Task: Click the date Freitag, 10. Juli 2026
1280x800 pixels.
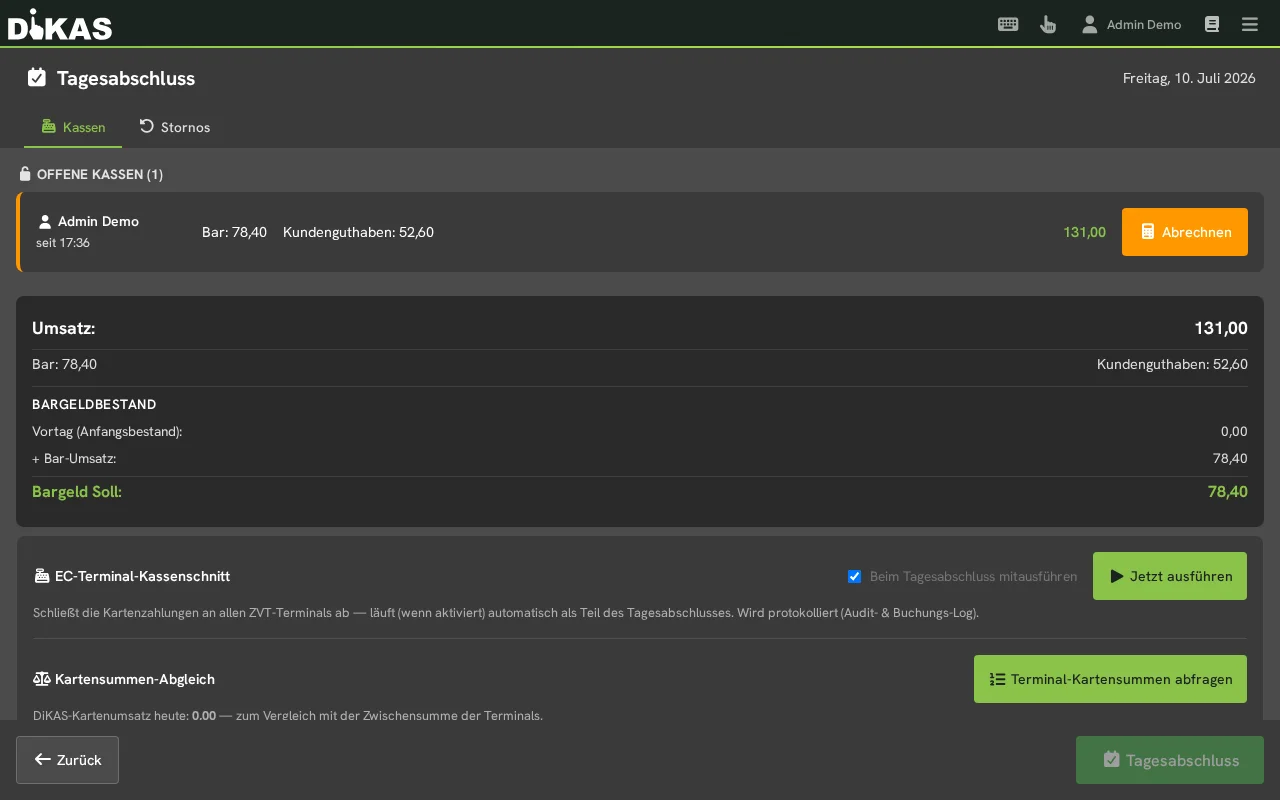Action: 1189,78
